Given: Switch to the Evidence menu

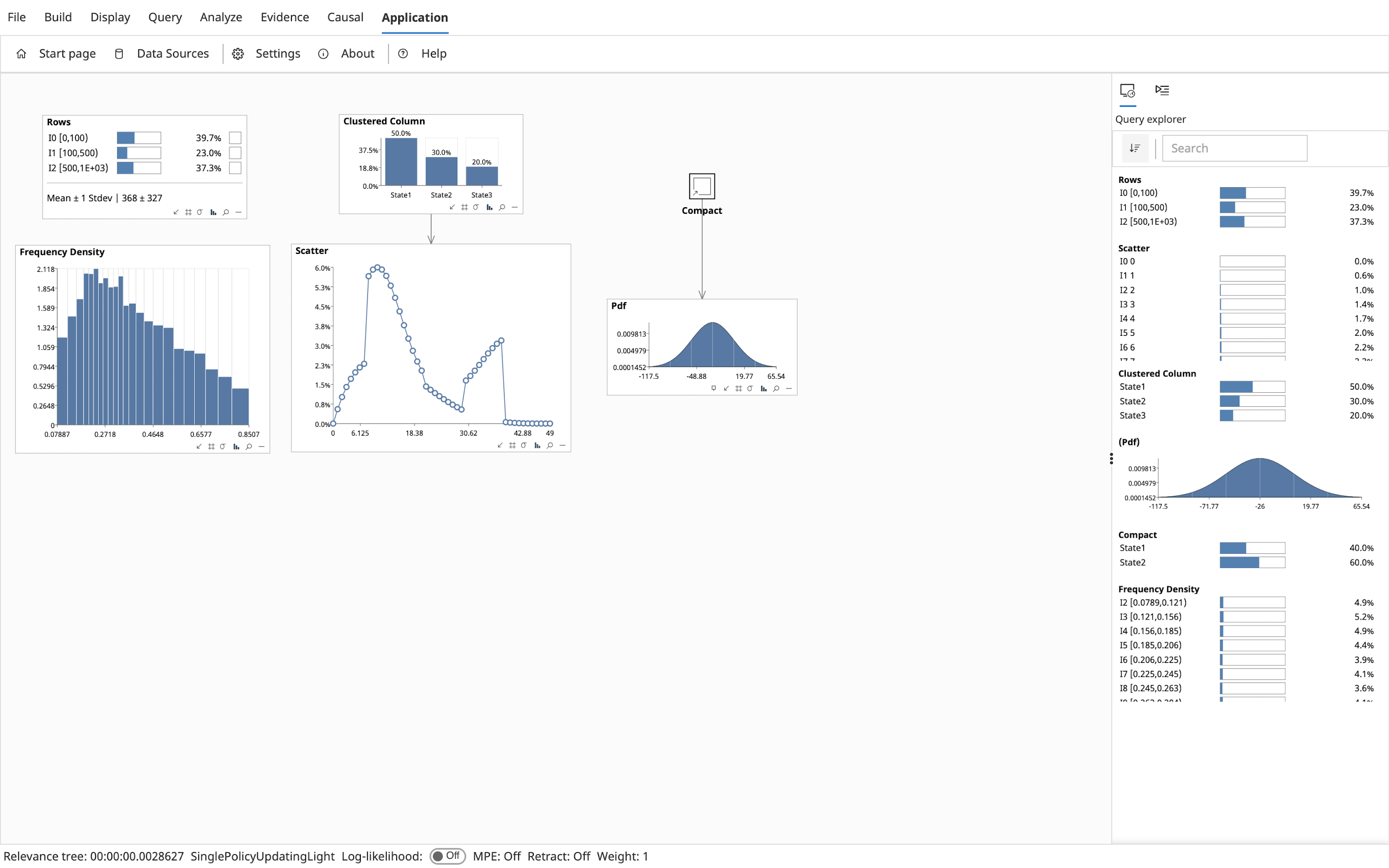Looking at the screenshot, I should click(x=285, y=17).
